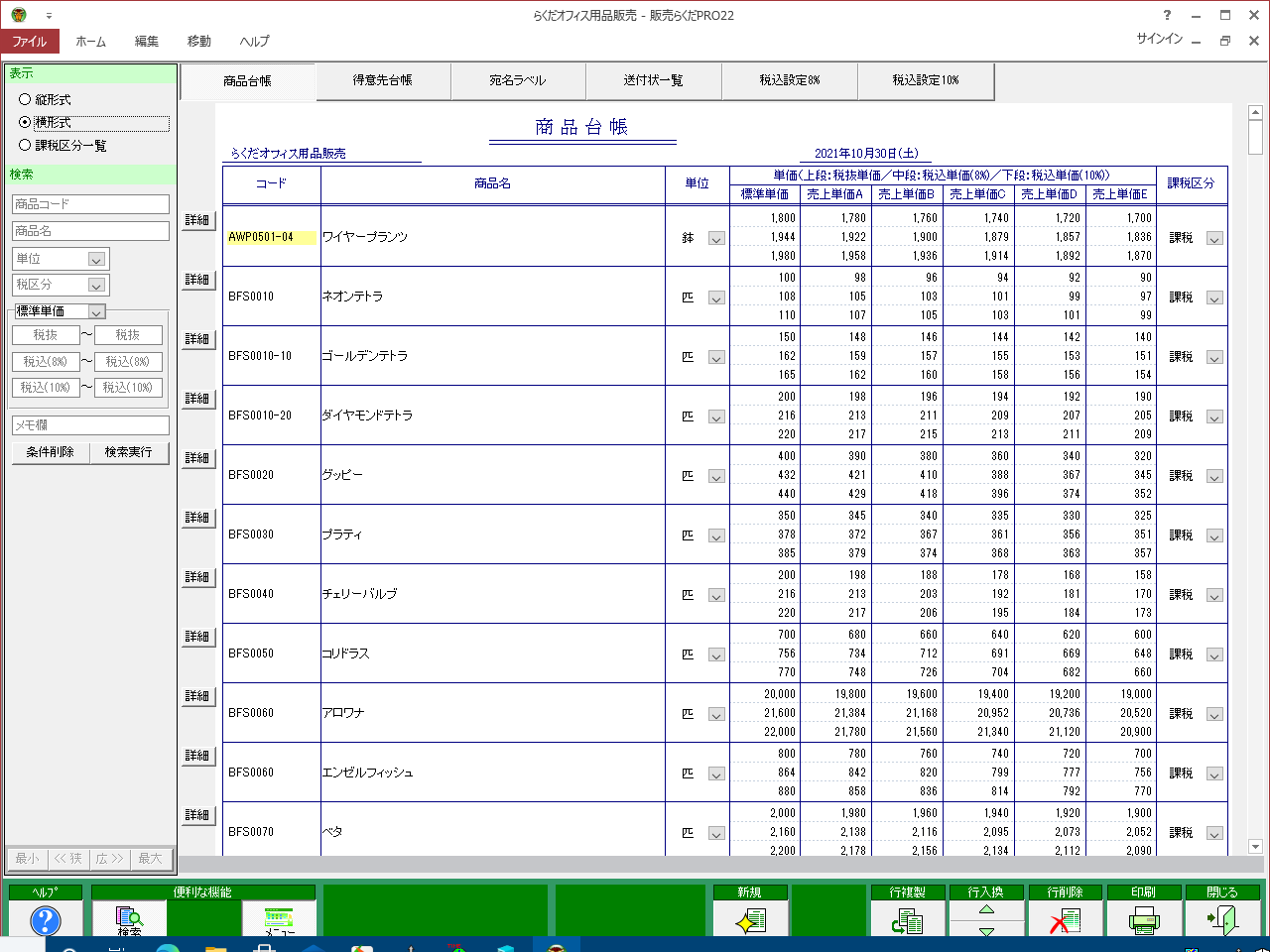The image size is (1270, 952).
Task: Select the 課税区分一覧 display option
Action: (x=63, y=145)
